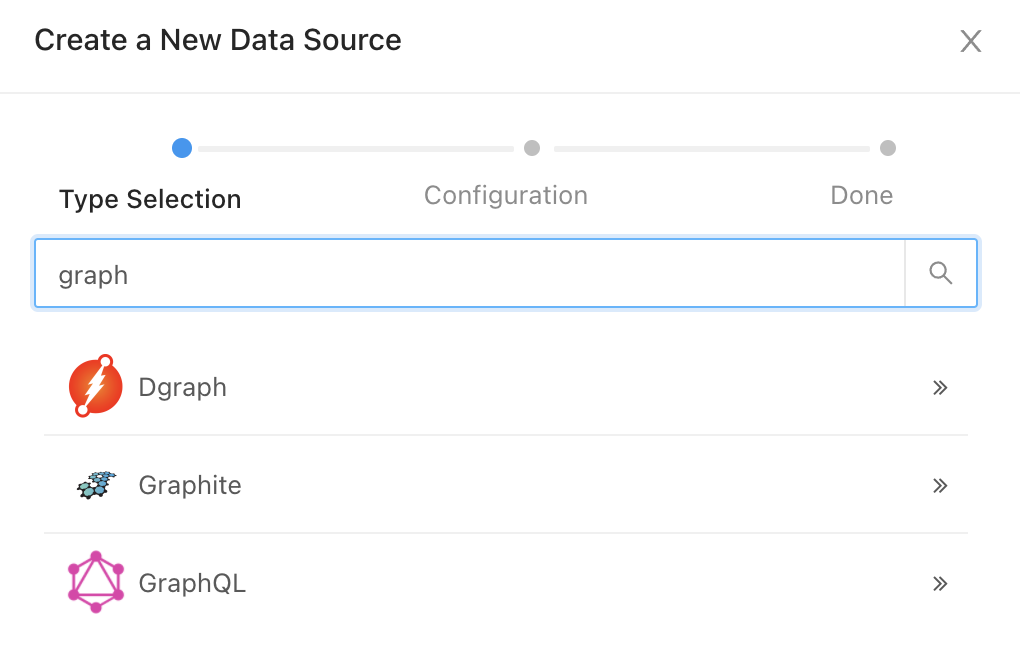1020x664 pixels.
Task: Click the Graphite hexagon logo
Action: pos(96,485)
